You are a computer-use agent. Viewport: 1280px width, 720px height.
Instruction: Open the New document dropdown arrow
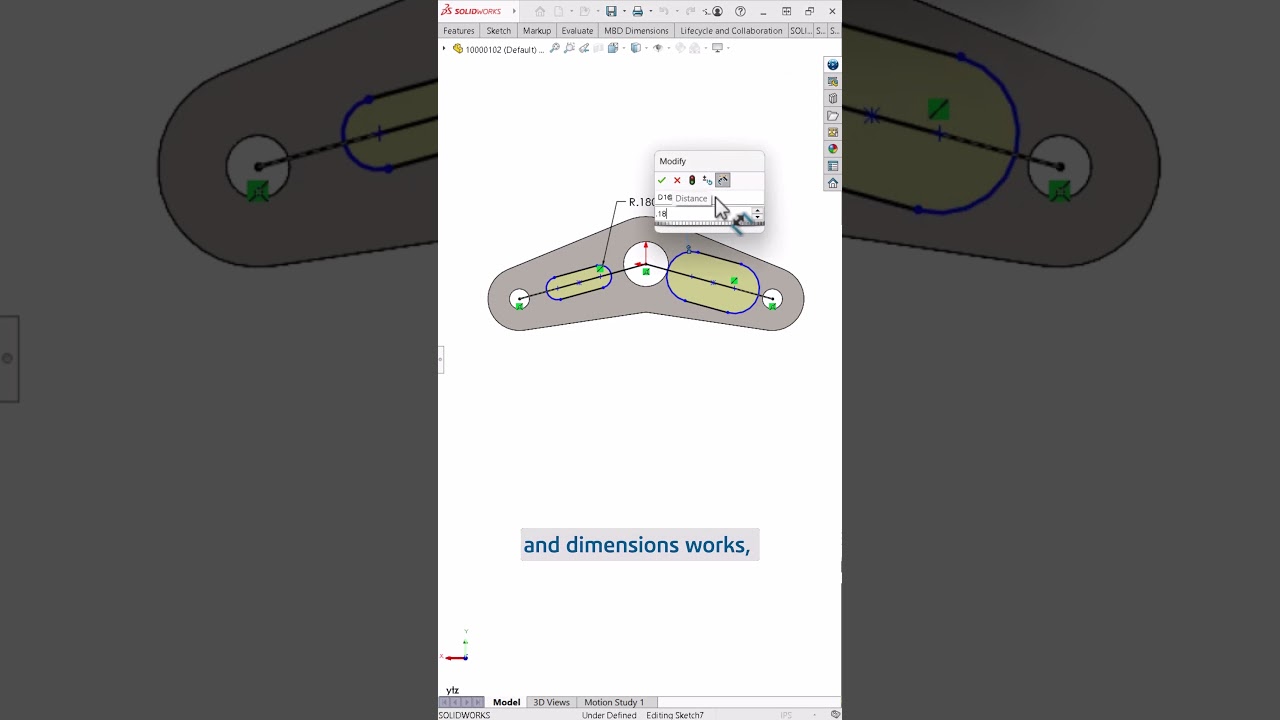pos(571,11)
